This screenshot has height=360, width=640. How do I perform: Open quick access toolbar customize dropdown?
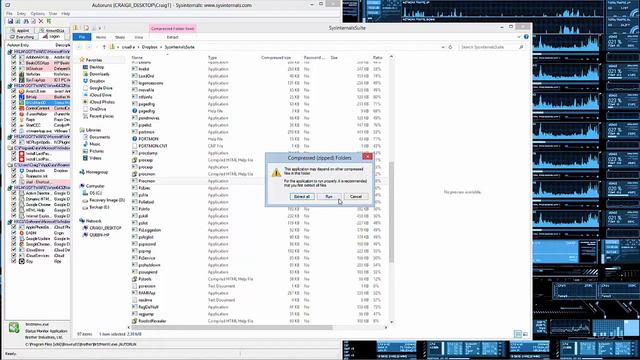pos(100,28)
